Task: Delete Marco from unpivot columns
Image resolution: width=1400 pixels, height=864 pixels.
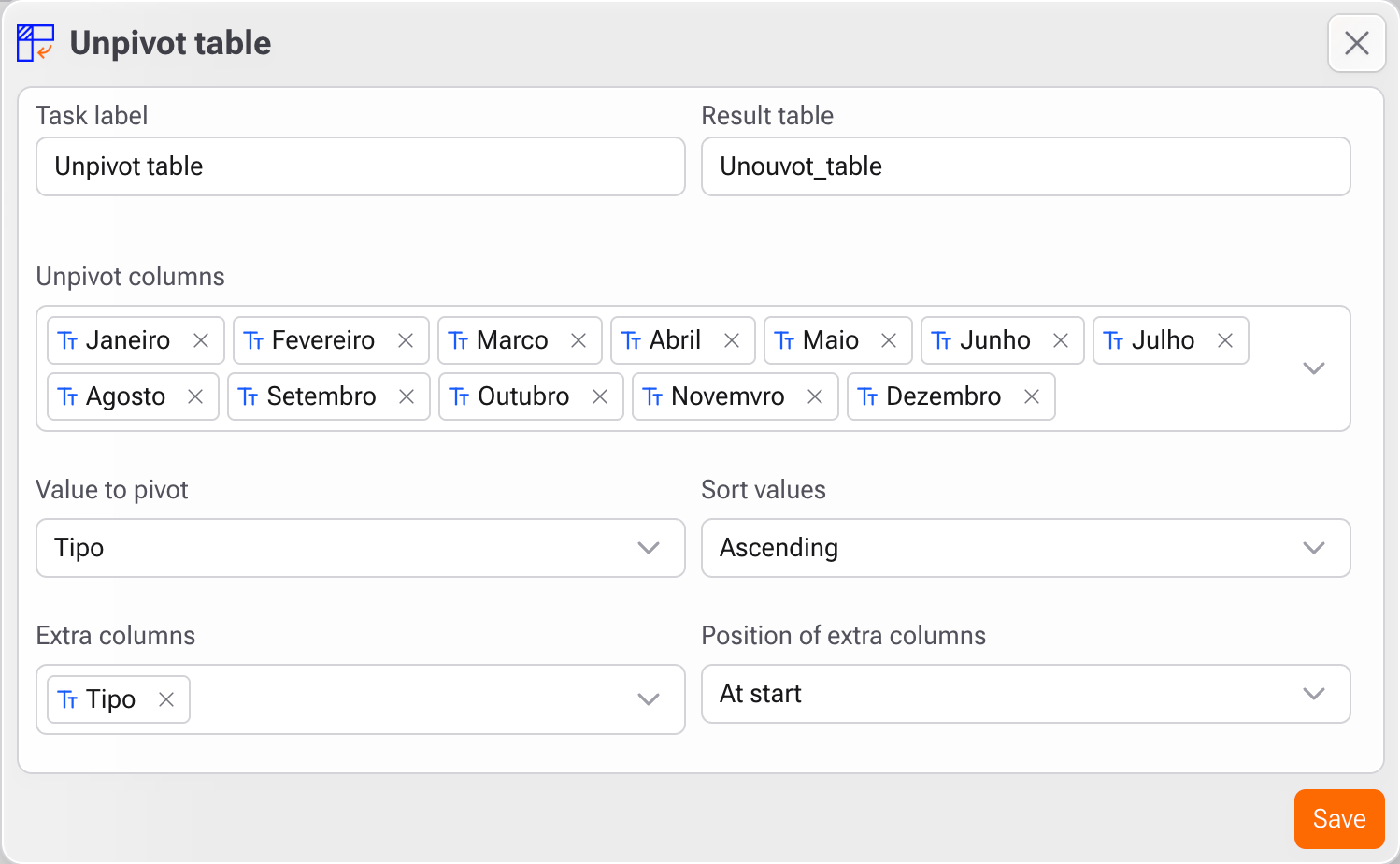Action: point(579,340)
